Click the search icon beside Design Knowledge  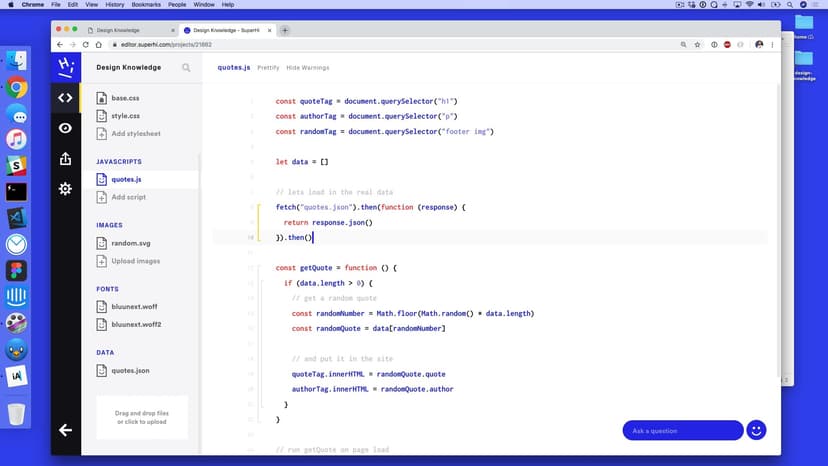click(186, 68)
